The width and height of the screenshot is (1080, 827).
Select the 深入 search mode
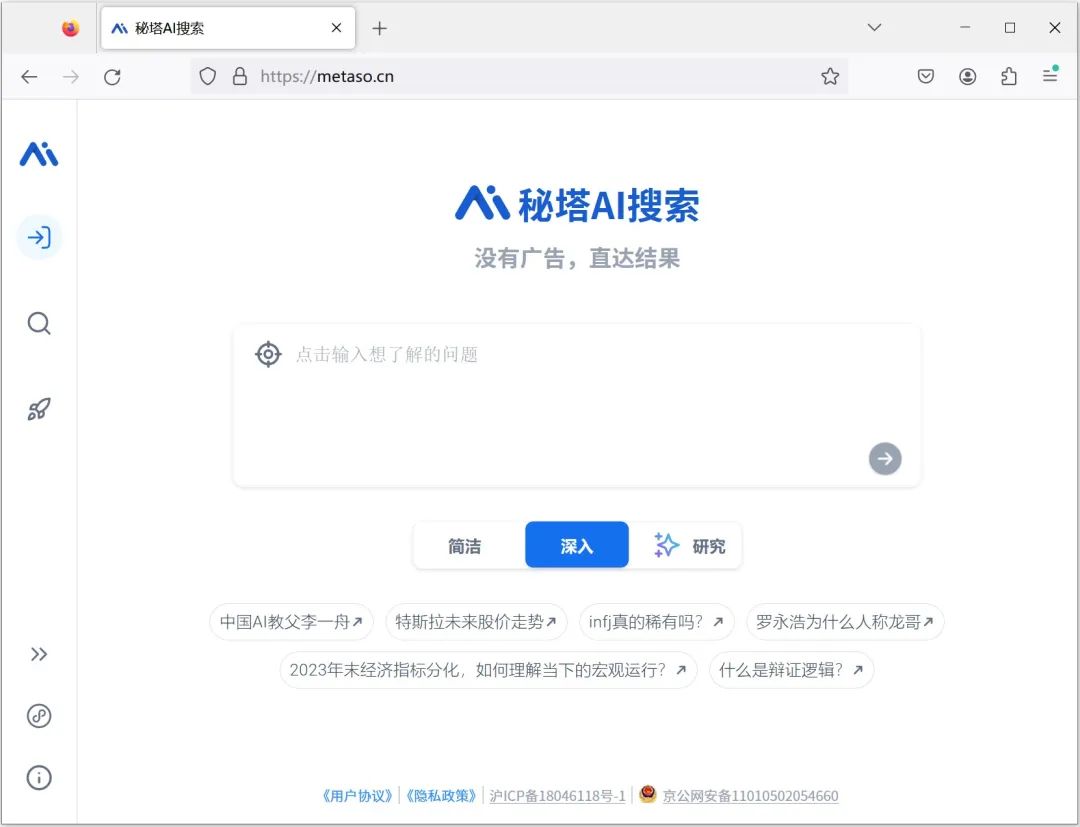577,545
